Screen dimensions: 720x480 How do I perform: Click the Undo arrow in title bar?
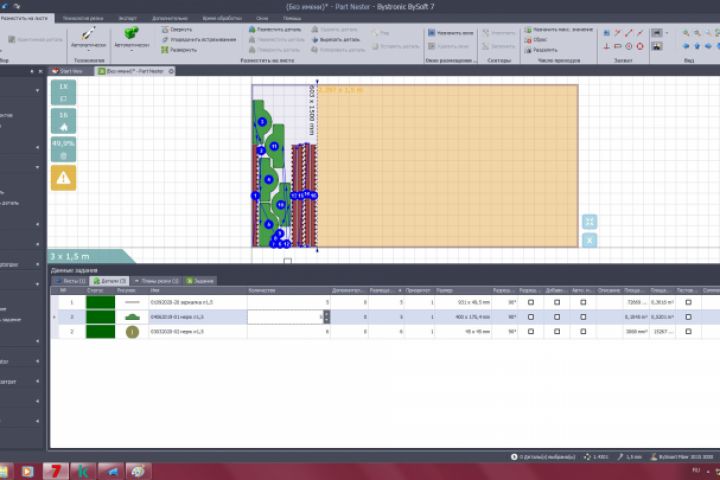point(5,6)
